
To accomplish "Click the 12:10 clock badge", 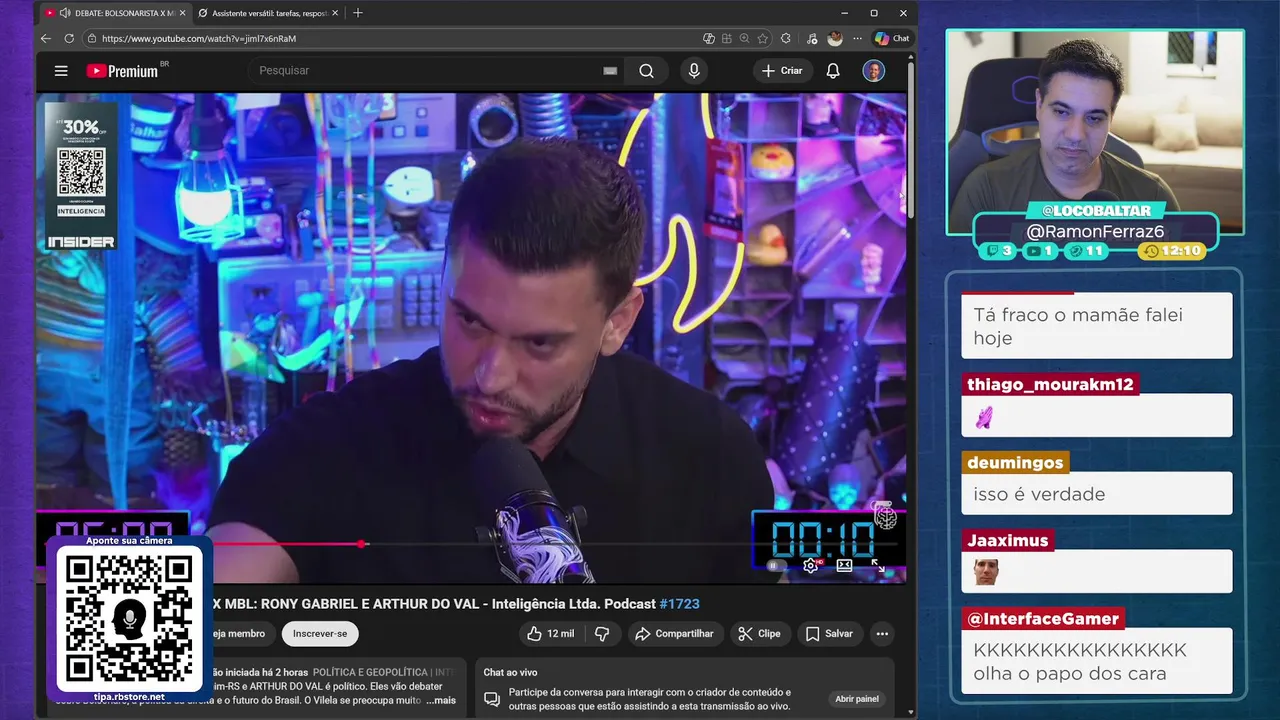I will click(1173, 251).
